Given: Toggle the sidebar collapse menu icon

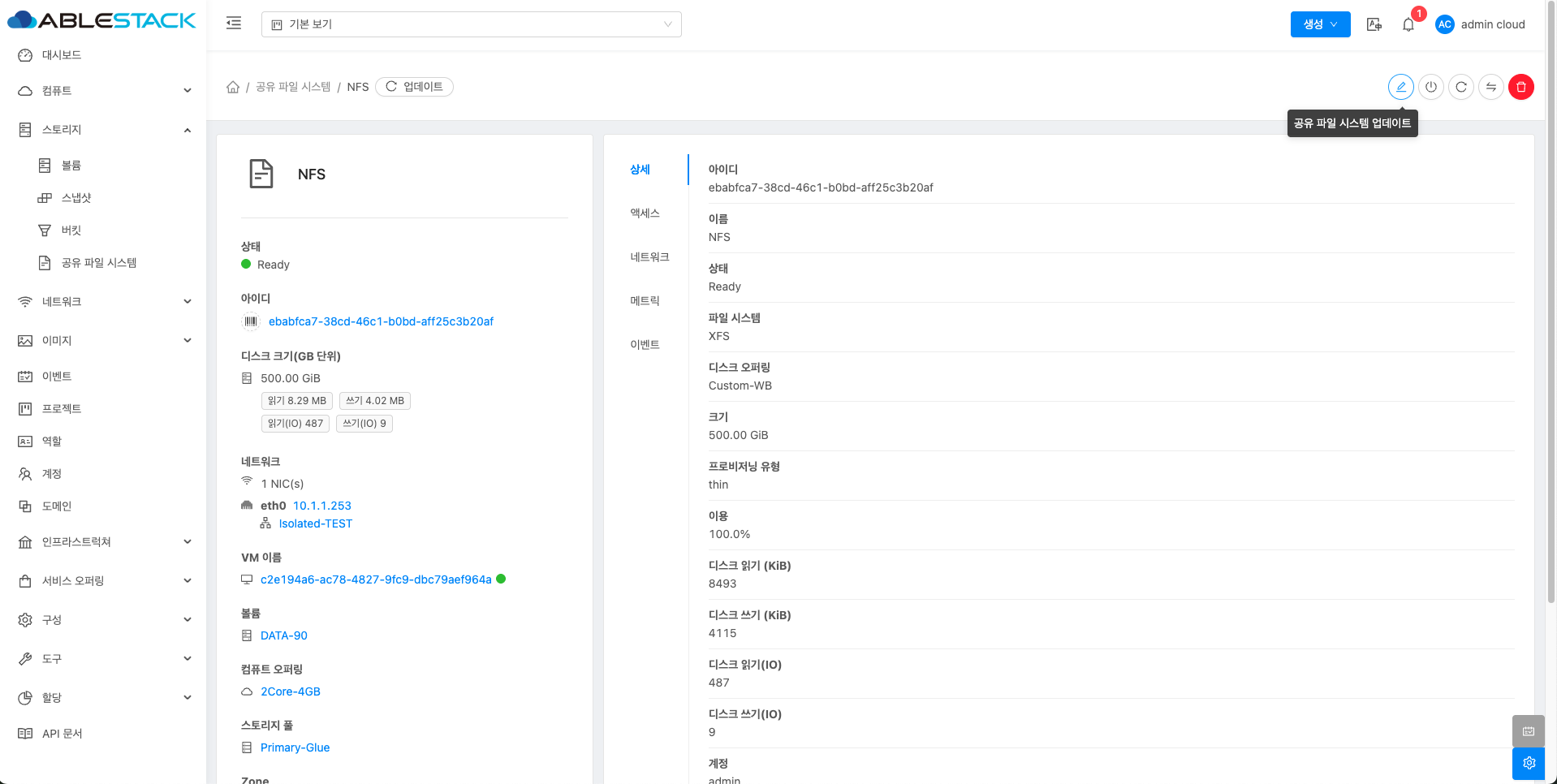Looking at the screenshot, I should point(234,24).
